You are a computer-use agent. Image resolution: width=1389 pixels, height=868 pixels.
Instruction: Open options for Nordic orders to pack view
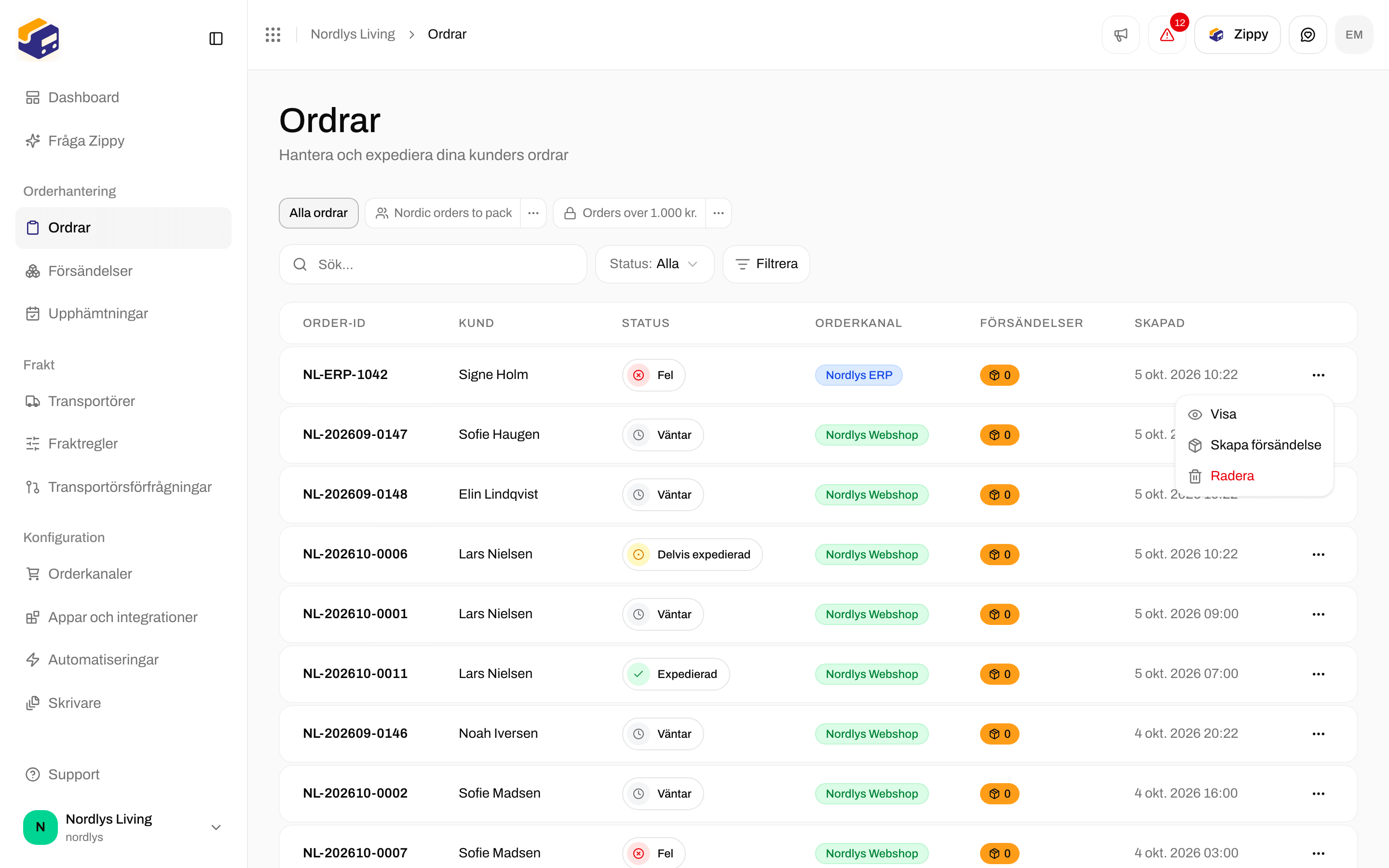(533, 213)
